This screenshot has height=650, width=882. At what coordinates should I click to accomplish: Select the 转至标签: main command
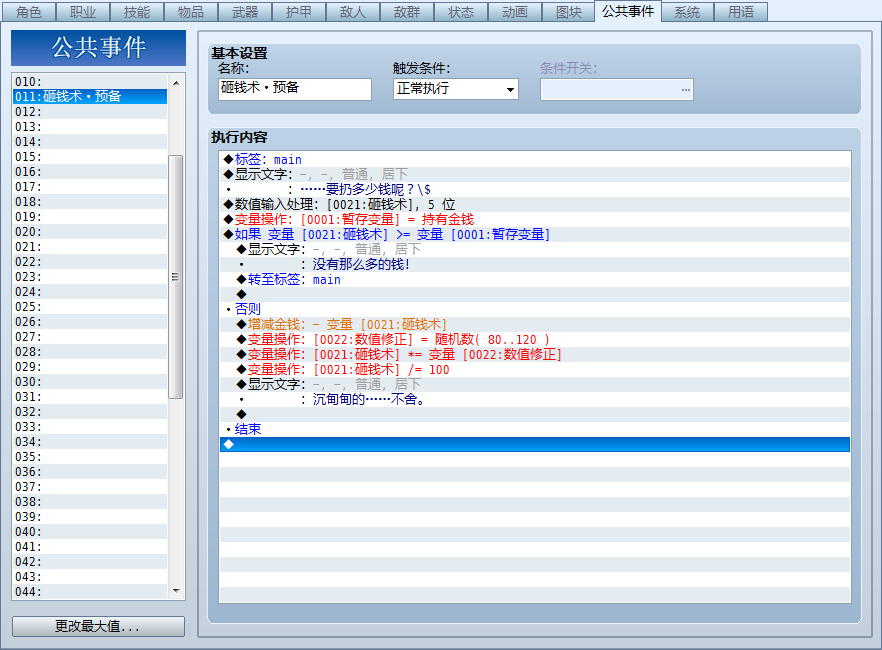click(535, 279)
